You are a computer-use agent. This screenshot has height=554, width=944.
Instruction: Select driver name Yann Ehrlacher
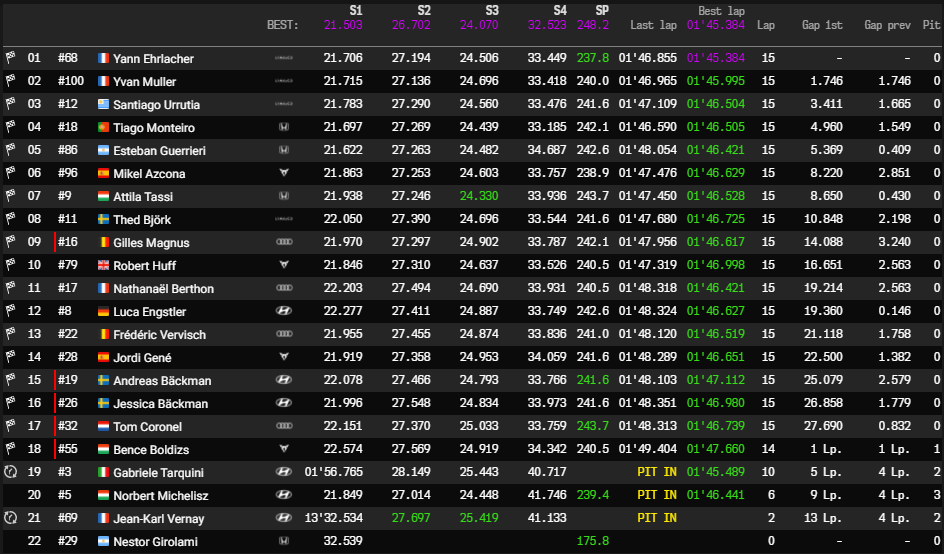pyautogui.click(x=154, y=58)
